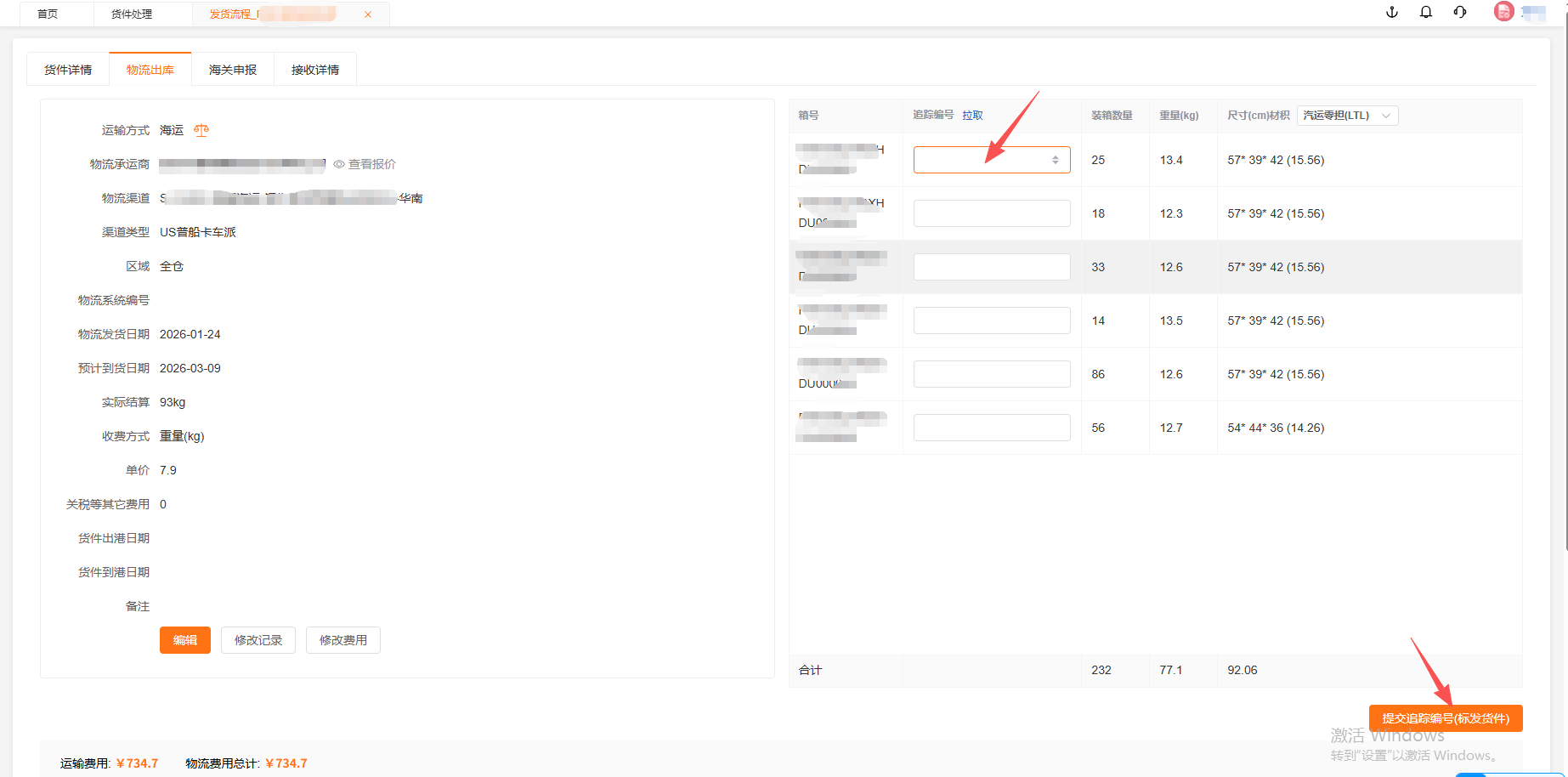Image resolution: width=1568 pixels, height=777 pixels.
Task: Click the tracking number field for the 18-quantity row
Action: pos(991,213)
